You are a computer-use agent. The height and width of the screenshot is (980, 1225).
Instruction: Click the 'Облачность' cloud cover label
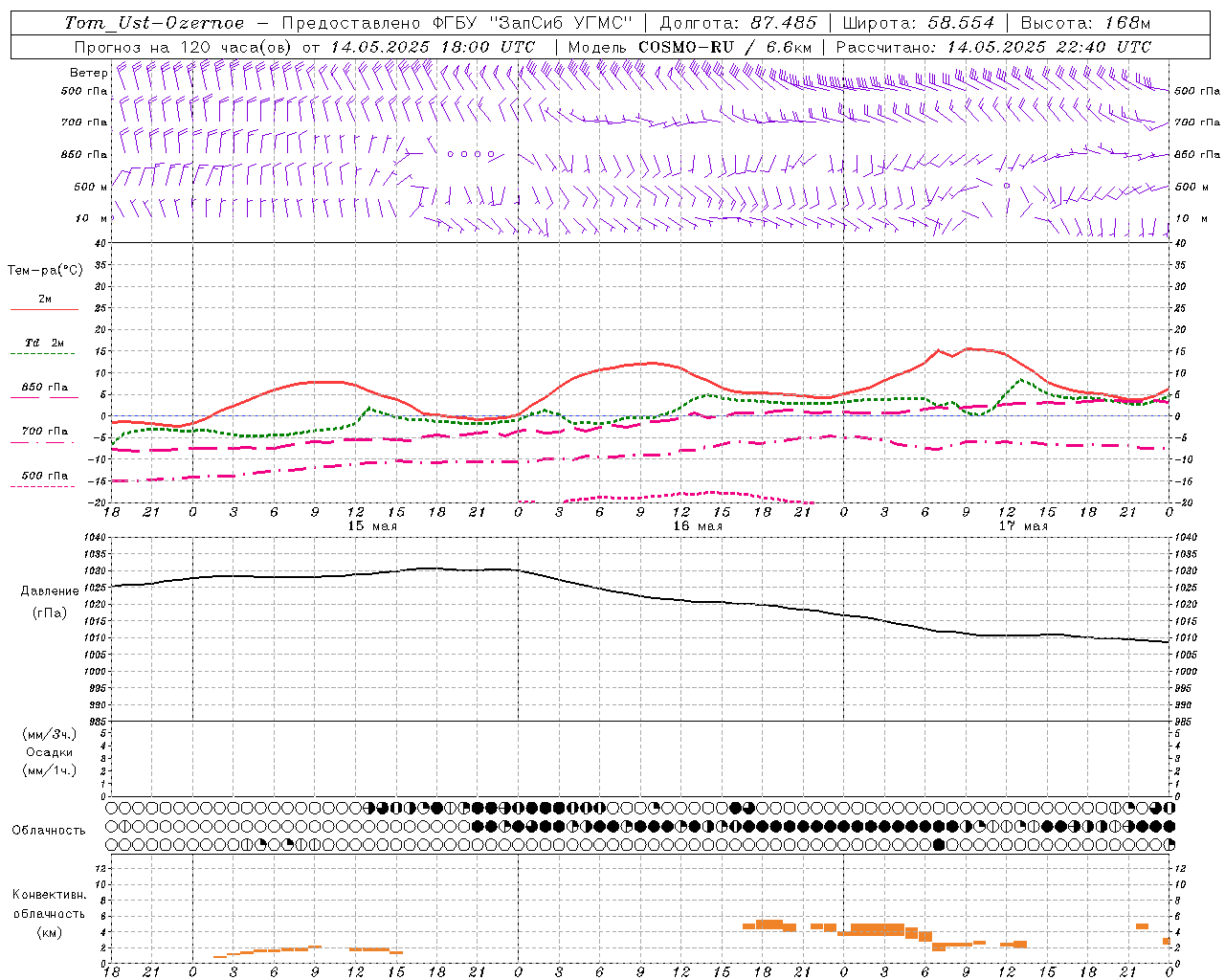click(49, 831)
